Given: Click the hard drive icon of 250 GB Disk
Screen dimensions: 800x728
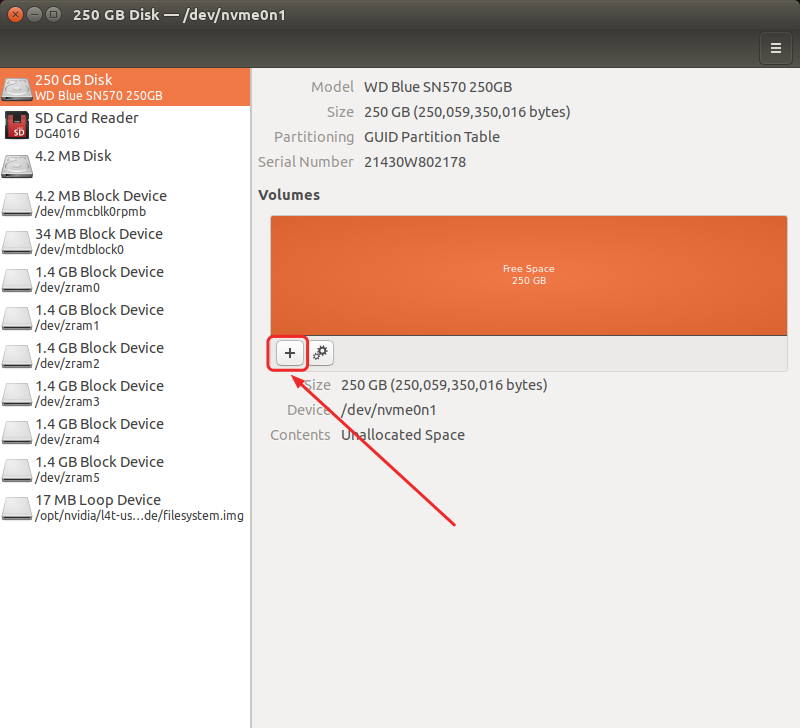Looking at the screenshot, I should (17, 88).
